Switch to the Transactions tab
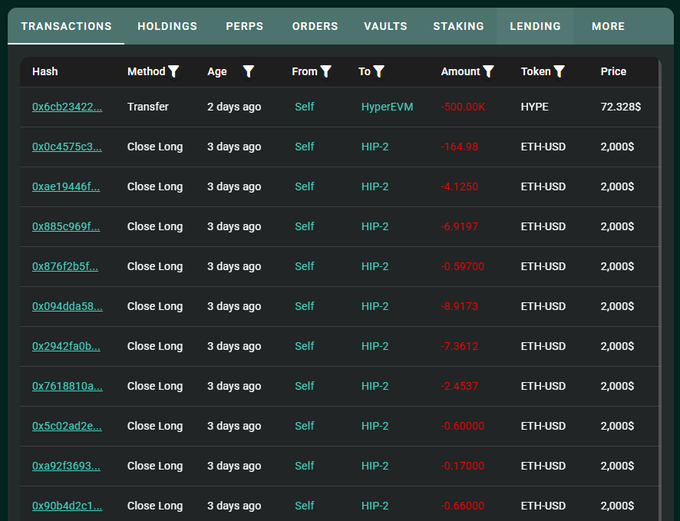 (66, 26)
